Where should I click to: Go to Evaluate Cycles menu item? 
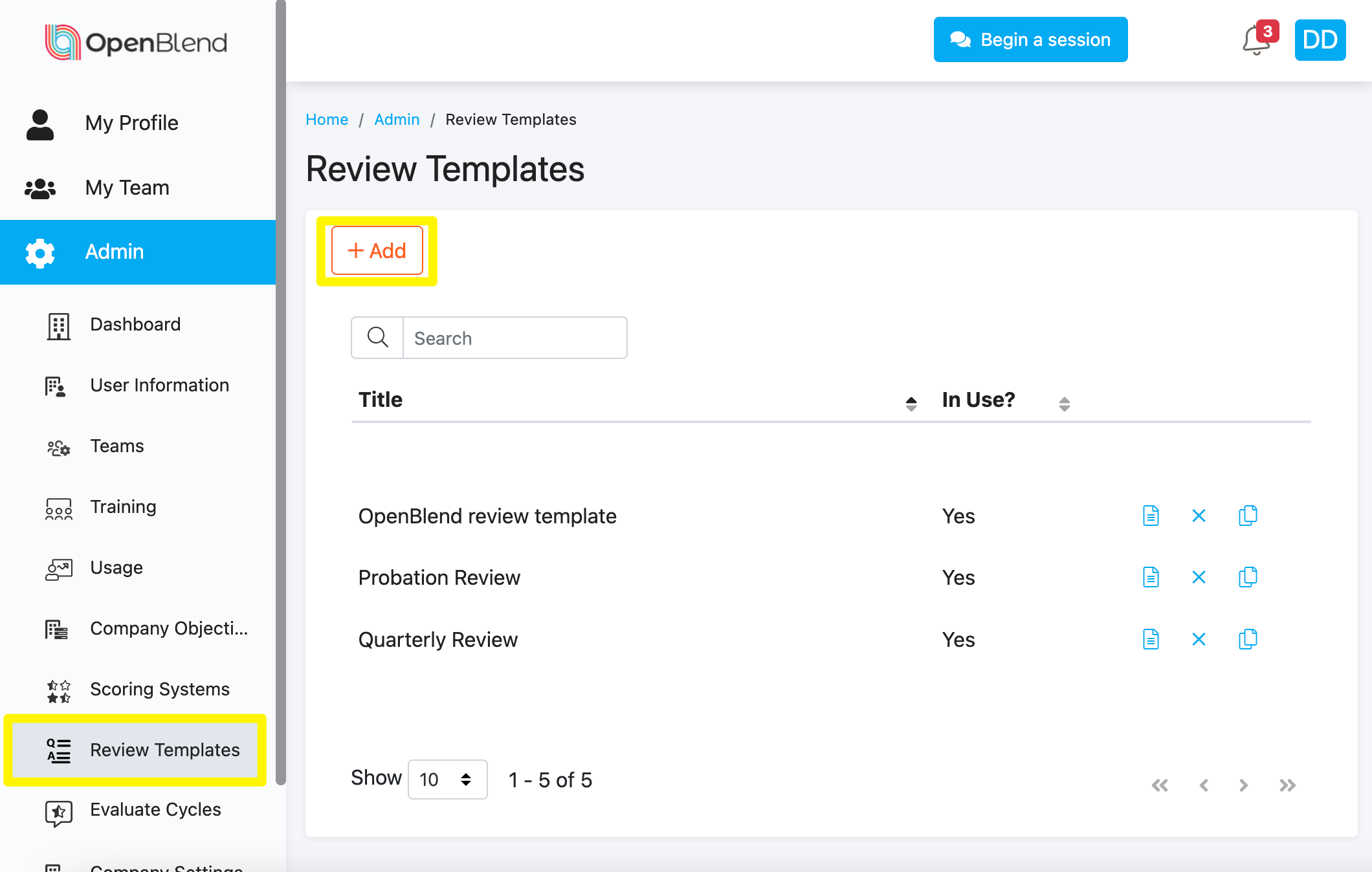point(155,809)
